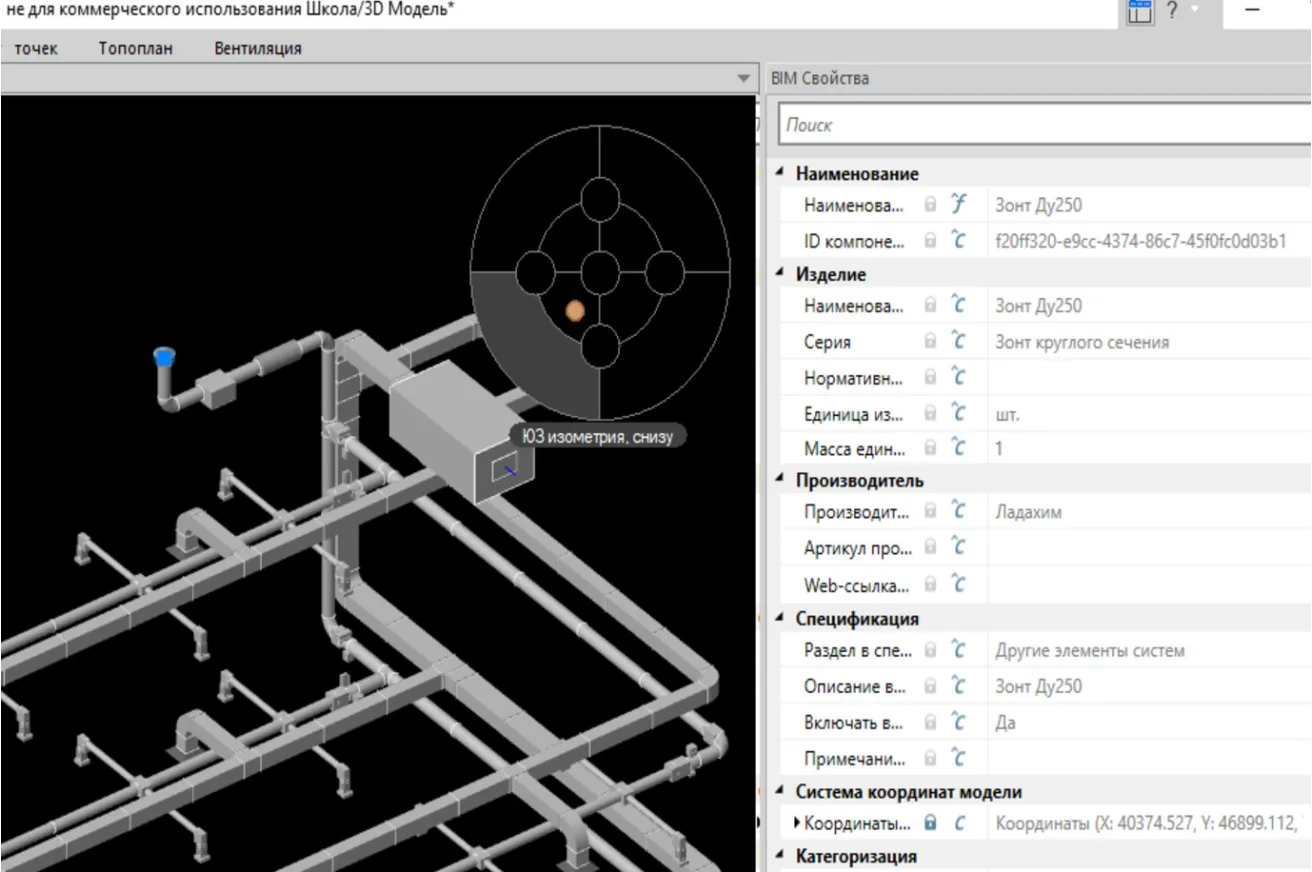Click the formula icon beside Наименование Зонт Ду250

959,205
